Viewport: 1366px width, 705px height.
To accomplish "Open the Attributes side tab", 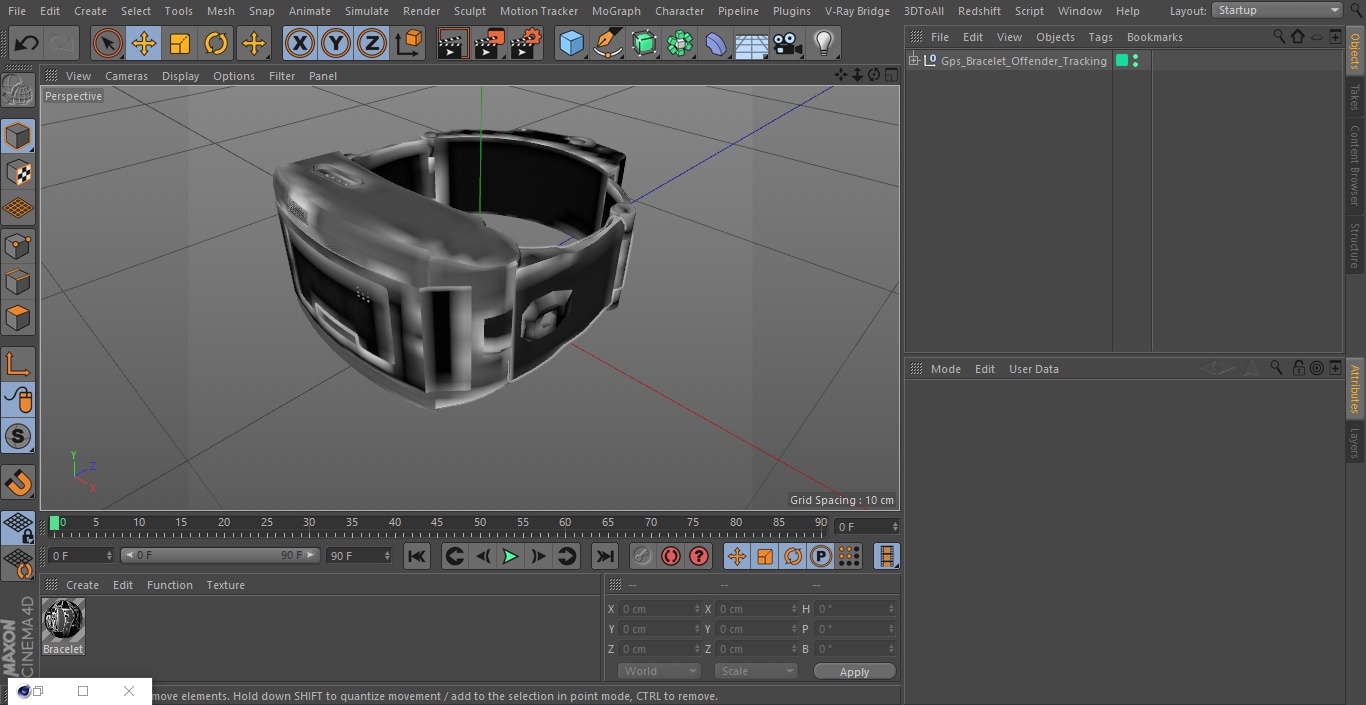I will click(1355, 389).
